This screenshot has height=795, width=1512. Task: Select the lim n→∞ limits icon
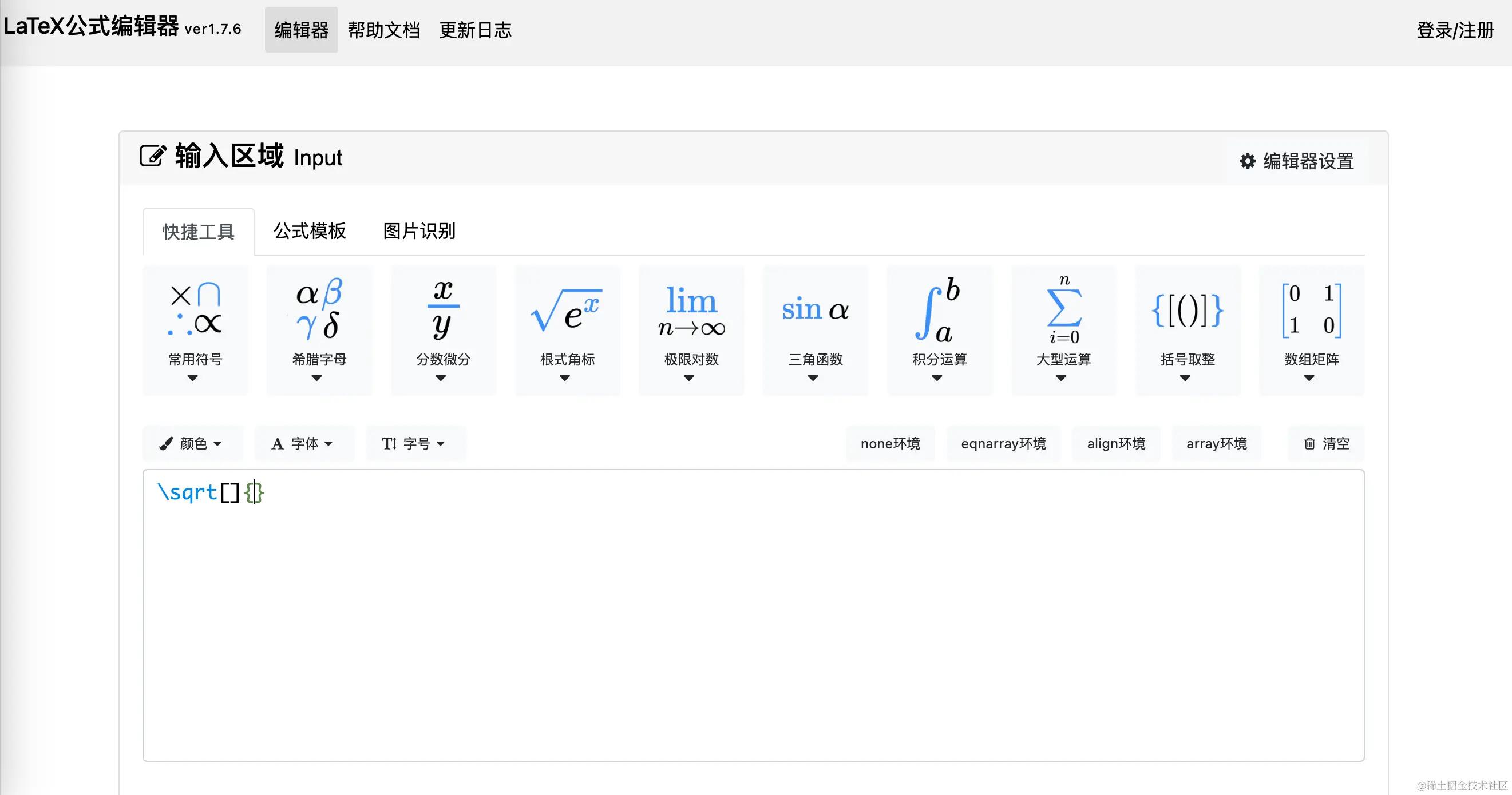[x=691, y=311]
